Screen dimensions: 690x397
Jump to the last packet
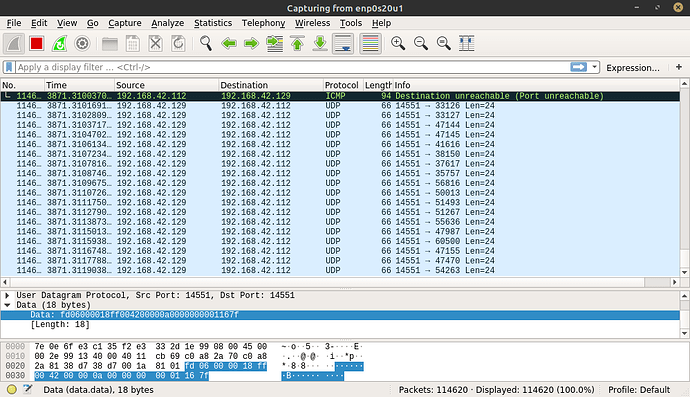pyautogui.click(x=320, y=44)
